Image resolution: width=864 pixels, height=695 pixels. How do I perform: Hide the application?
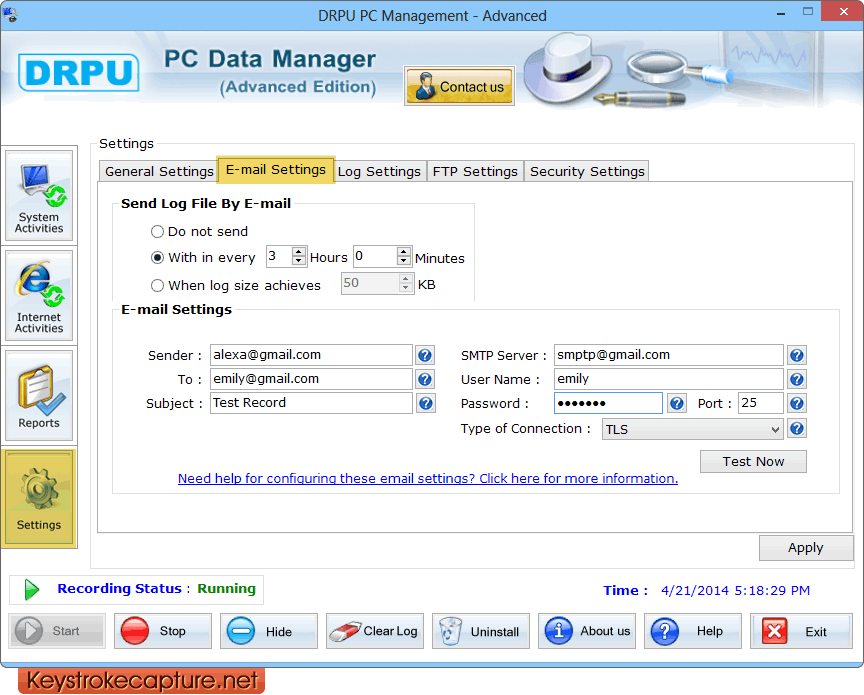tap(269, 631)
